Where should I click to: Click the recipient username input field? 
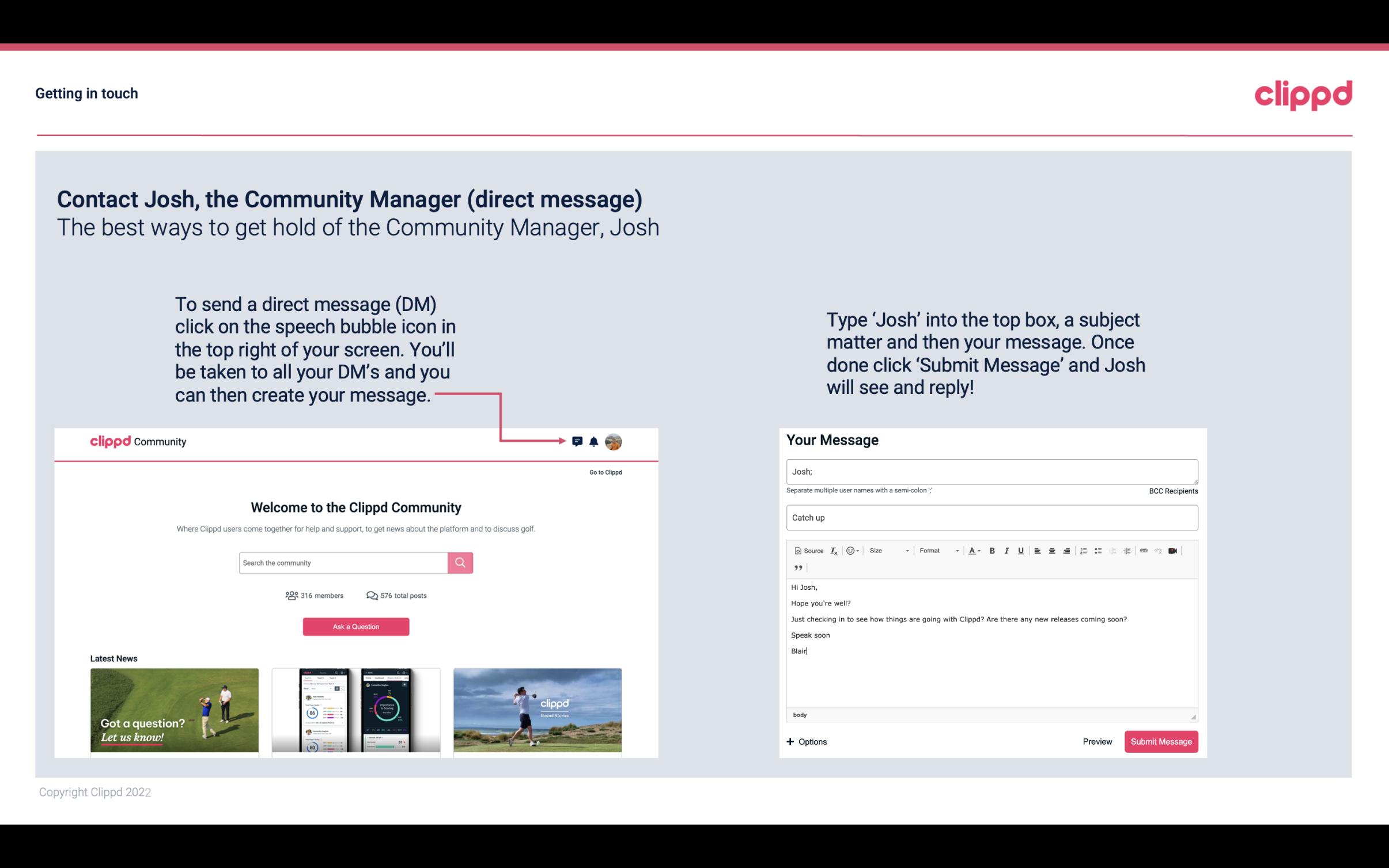pos(991,472)
